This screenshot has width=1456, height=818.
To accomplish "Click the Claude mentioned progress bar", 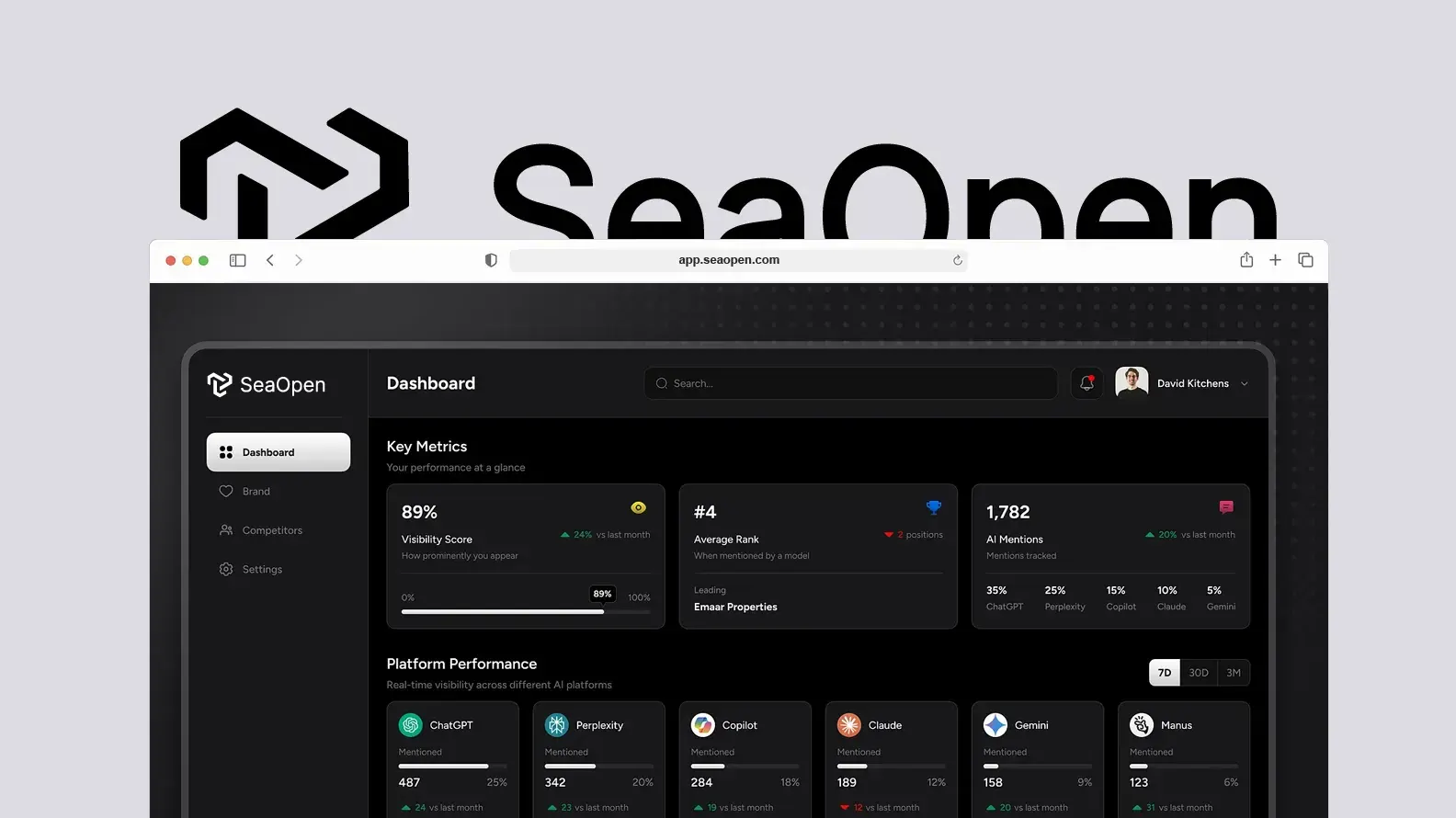I will [892, 766].
